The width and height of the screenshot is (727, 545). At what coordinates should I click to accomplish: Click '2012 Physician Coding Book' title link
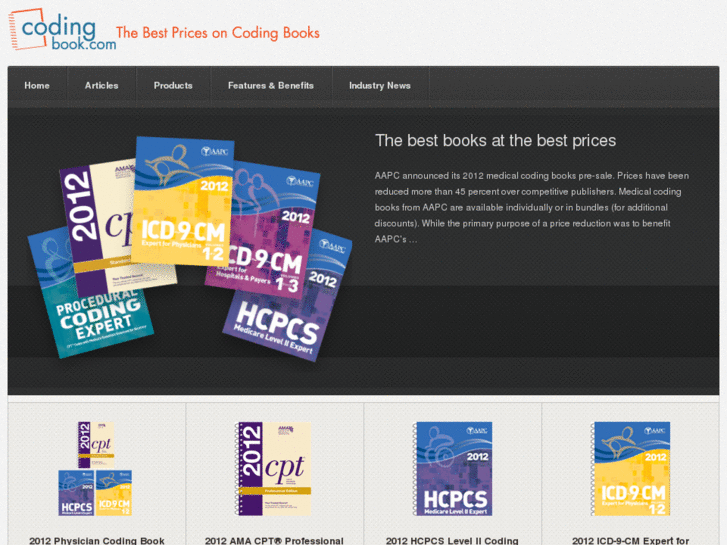tap(97, 540)
